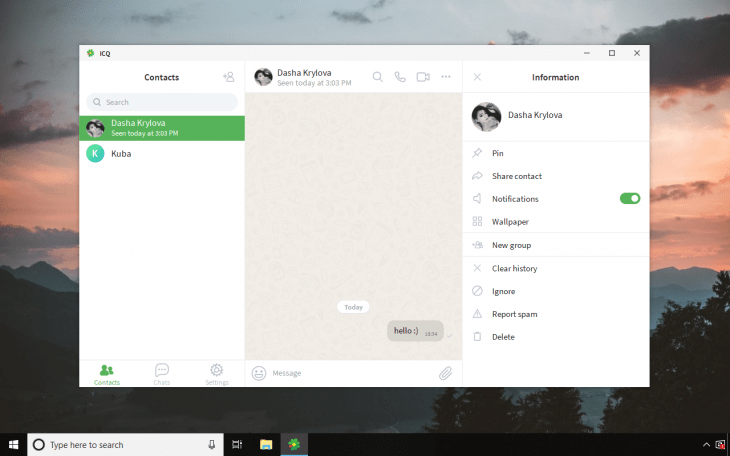This screenshot has width=730, height=456.
Task: Click the Pin icon
Action: click(x=477, y=153)
